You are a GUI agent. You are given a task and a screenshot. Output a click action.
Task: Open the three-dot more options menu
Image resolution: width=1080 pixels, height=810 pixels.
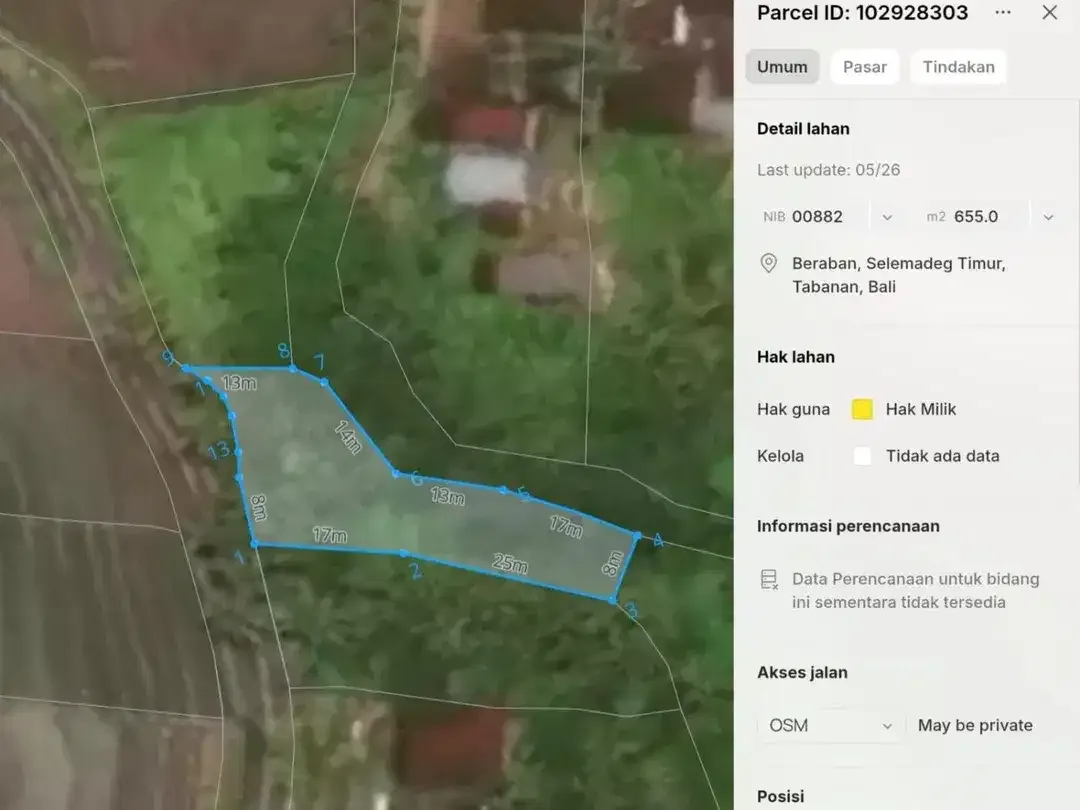click(1003, 12)
